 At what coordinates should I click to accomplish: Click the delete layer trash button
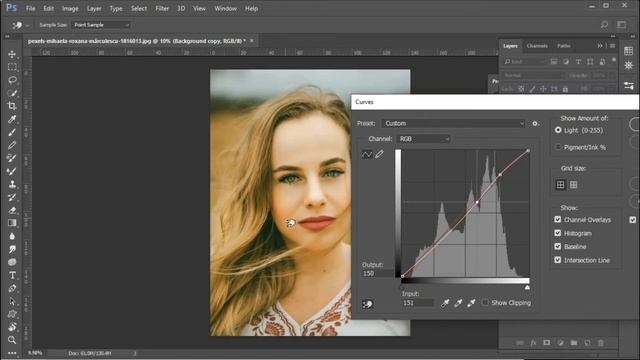coord(600,343)
